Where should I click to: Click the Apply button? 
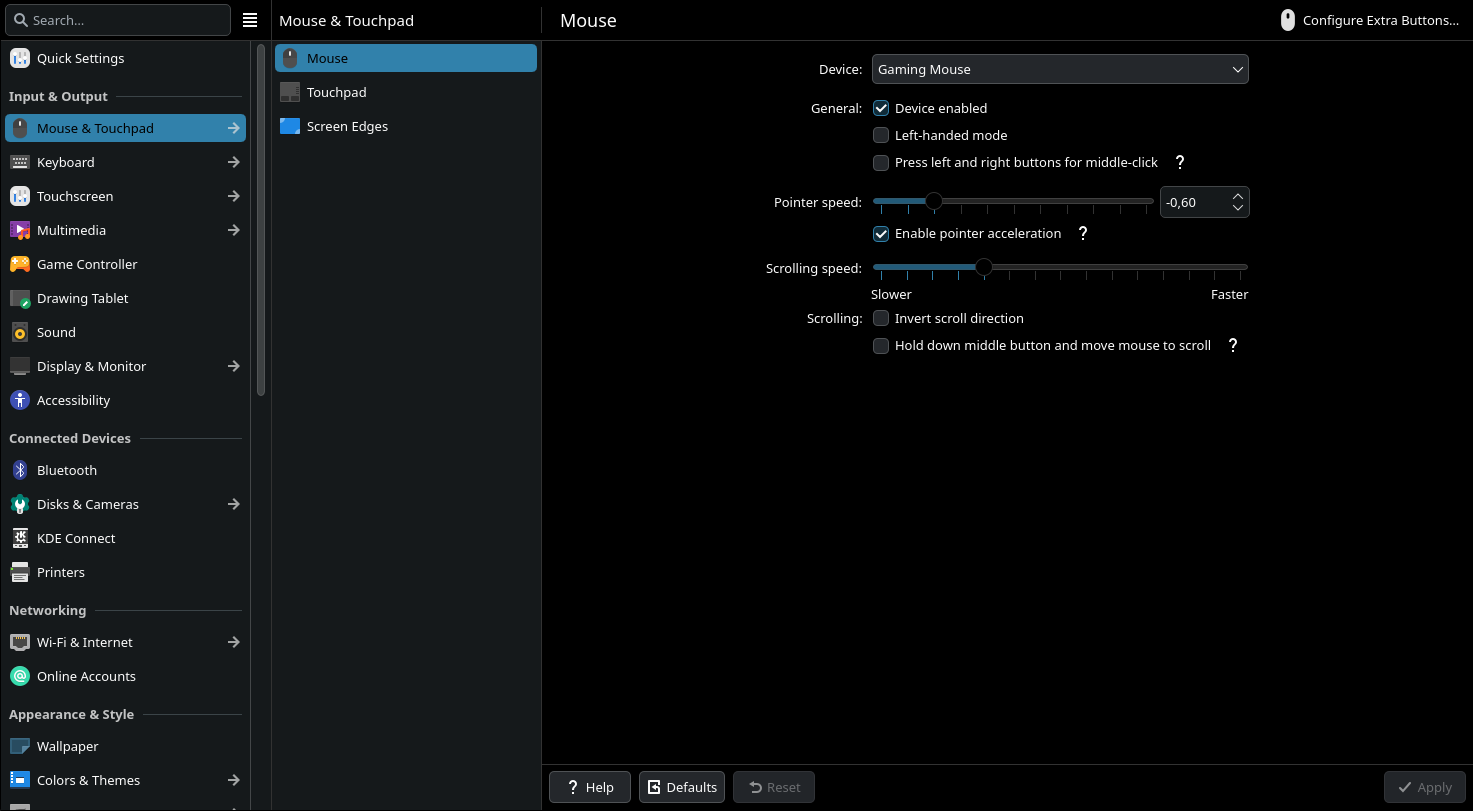click(1425, 787)
